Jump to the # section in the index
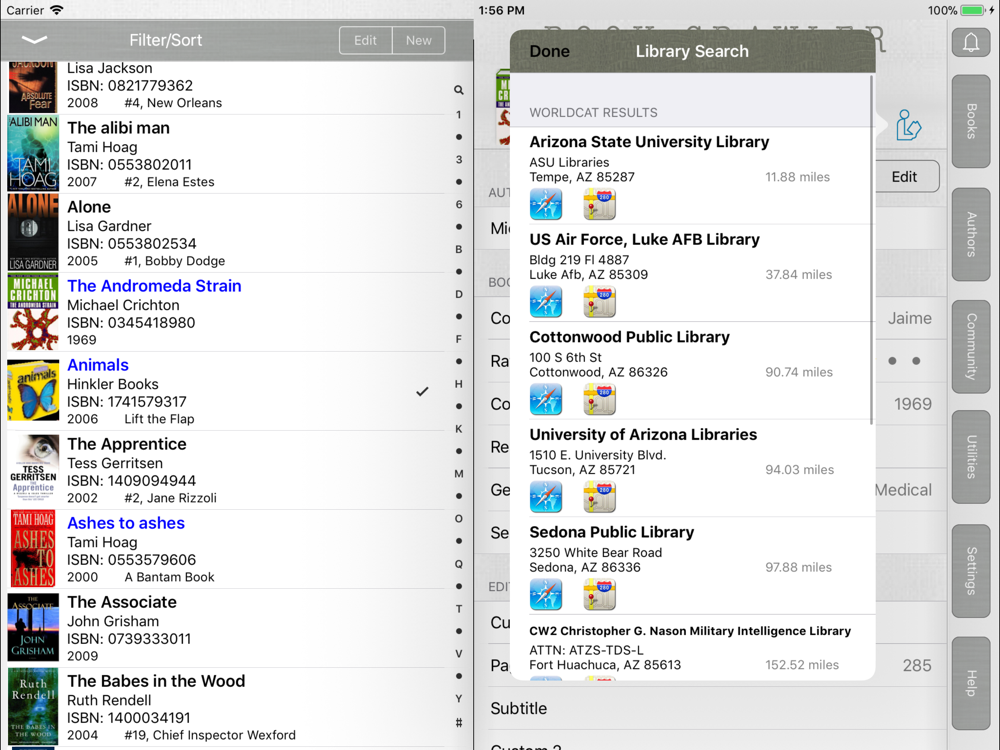Image resolution: width=1000 pixels, height=750 pixels. (459, 723)
